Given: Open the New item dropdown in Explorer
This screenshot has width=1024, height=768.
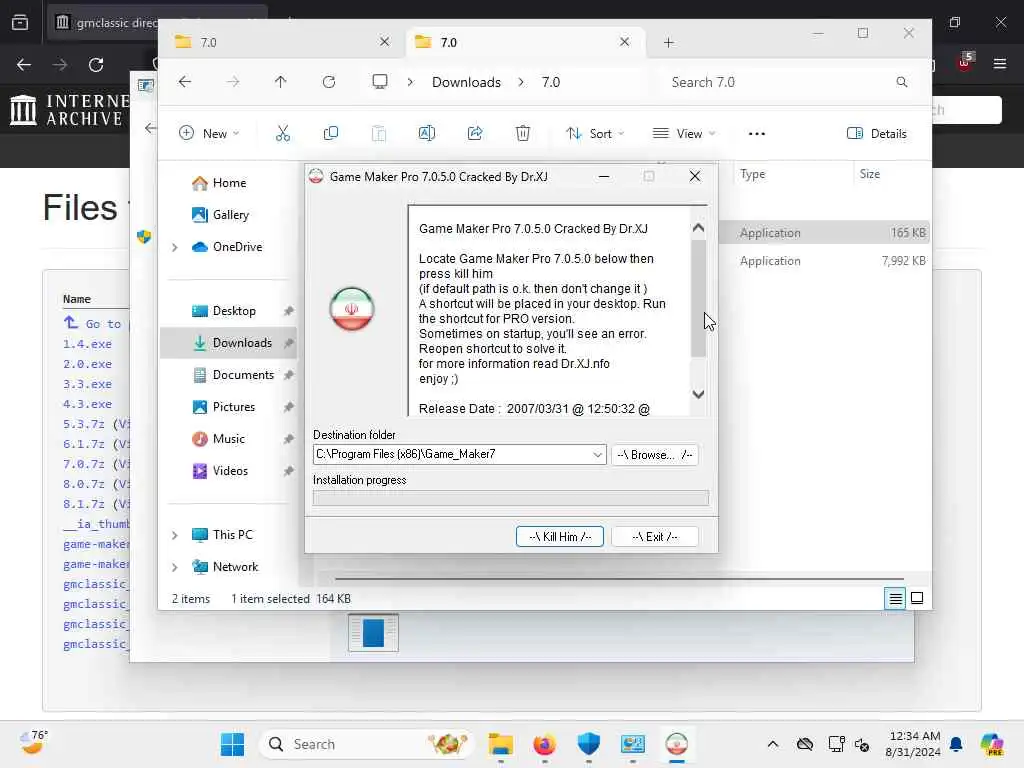Looking at the screenshot, I should [x=209, y=134].
